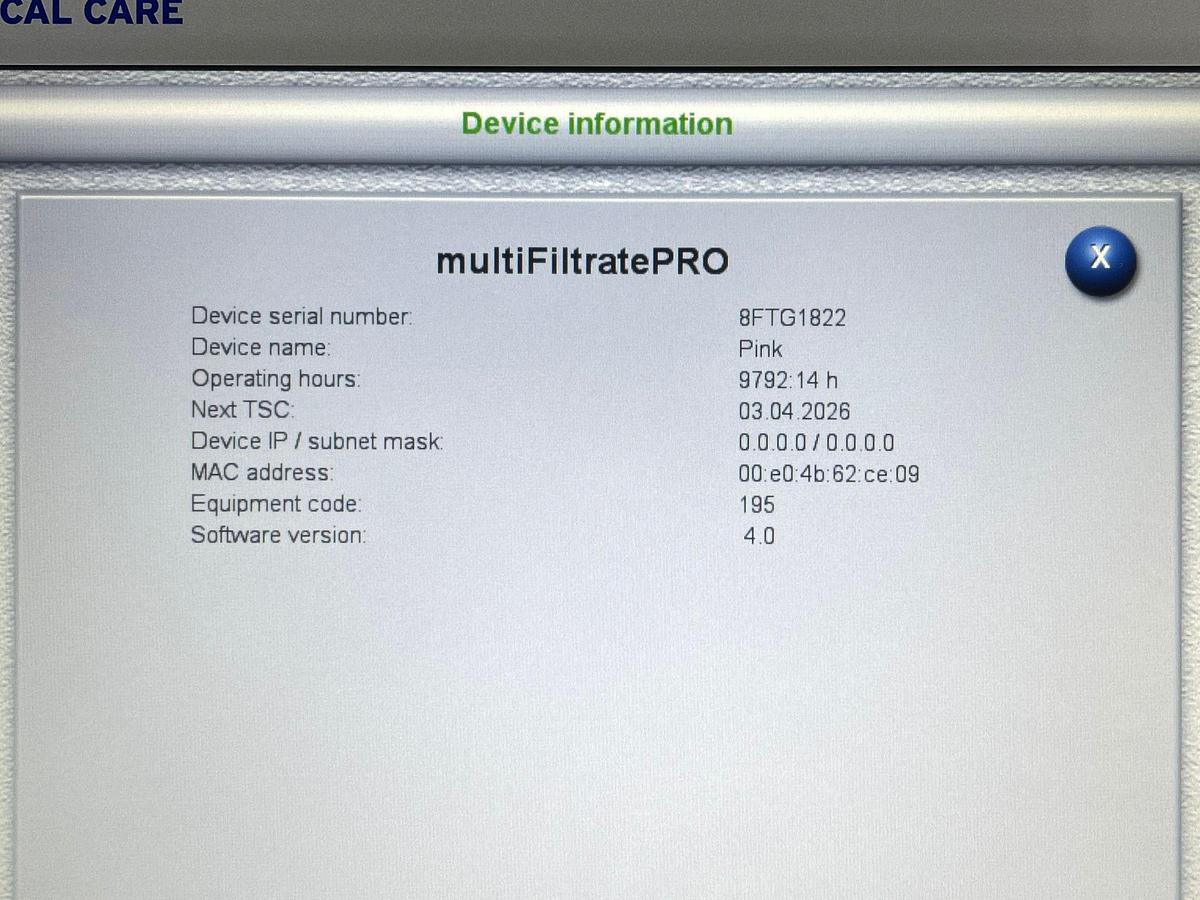
Task: Select the Next TSC date 03.04.2026
Action: tap(794, 411)
